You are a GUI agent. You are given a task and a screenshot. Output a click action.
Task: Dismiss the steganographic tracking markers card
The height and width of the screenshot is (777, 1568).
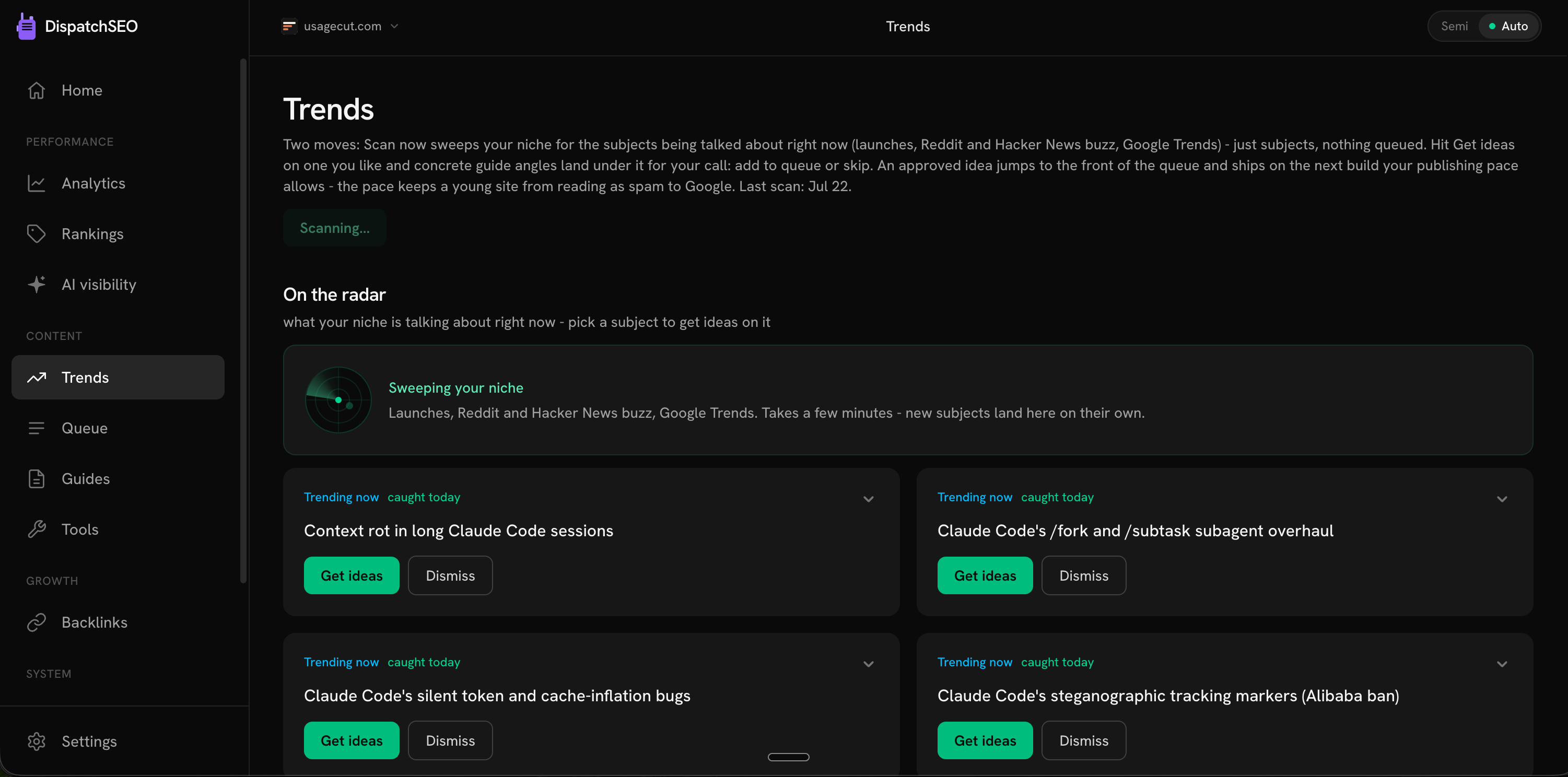tap(1083, 740)
